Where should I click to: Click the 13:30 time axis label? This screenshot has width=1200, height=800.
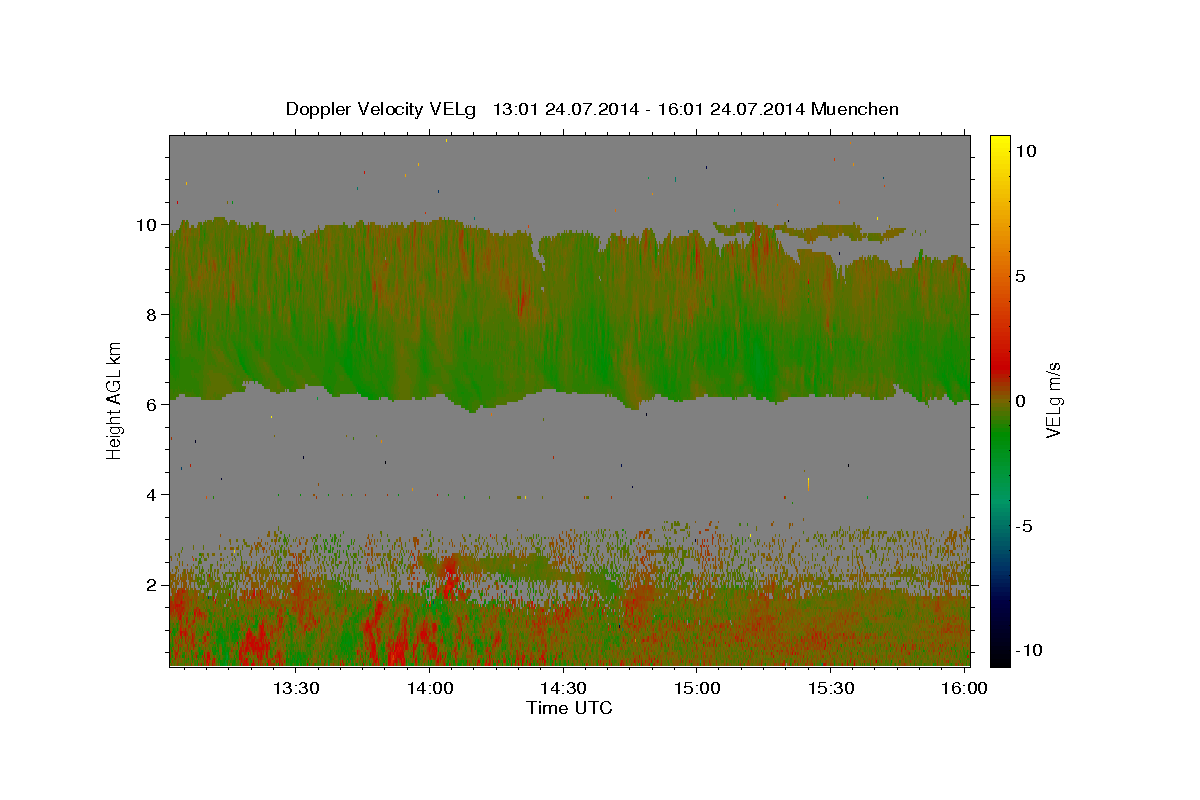[x=297, y=688]
